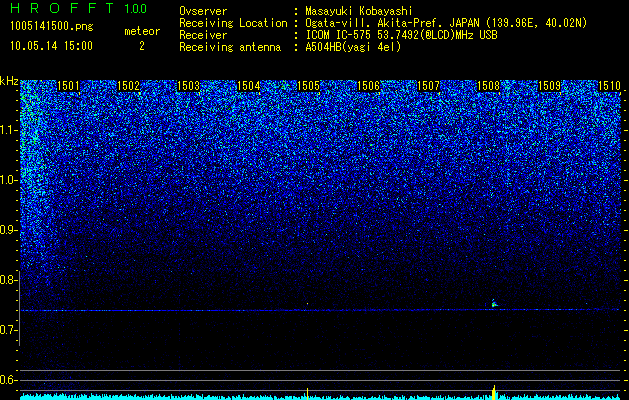Click the version number 1.0.0
Image resolution: width=629 pixels, height=400 pixels.
point(136,8)
